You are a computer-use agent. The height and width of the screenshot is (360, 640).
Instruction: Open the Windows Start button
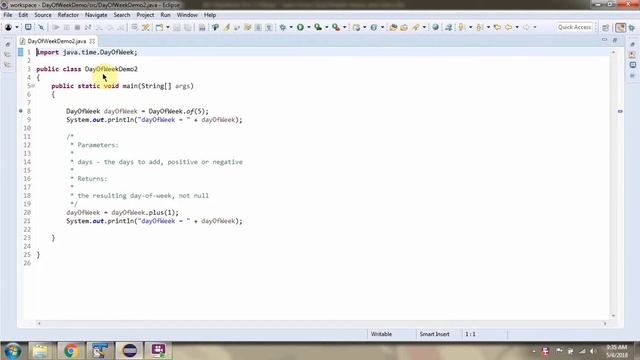pos(12,351)
